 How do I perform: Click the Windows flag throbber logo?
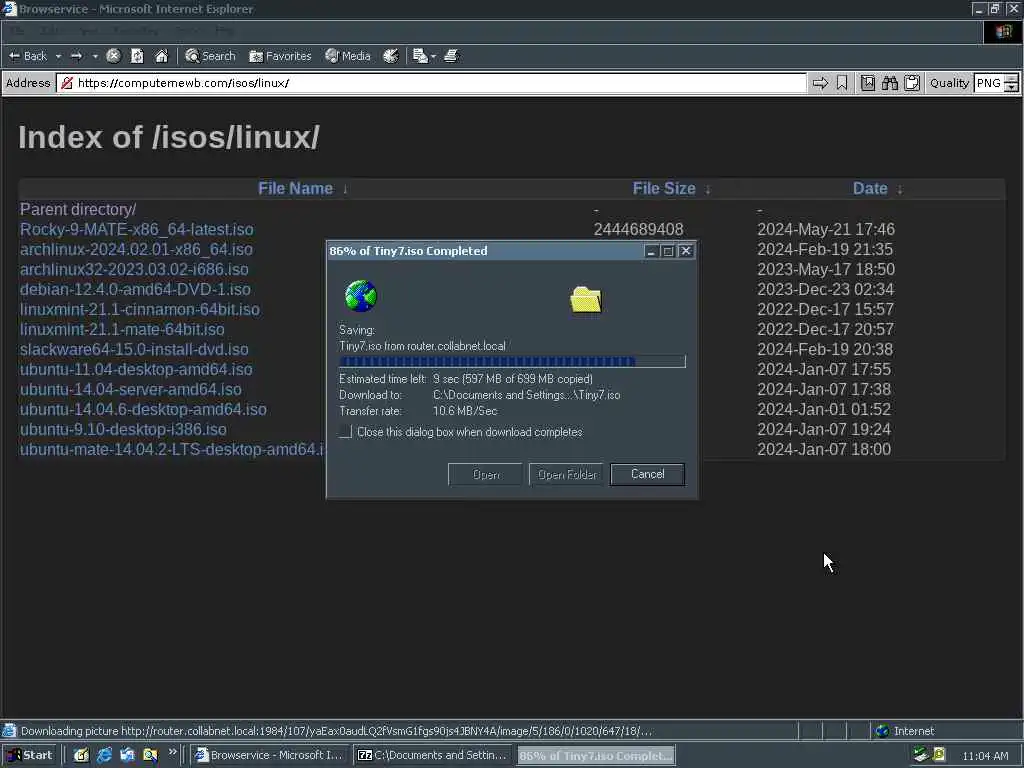point(1003,31)
